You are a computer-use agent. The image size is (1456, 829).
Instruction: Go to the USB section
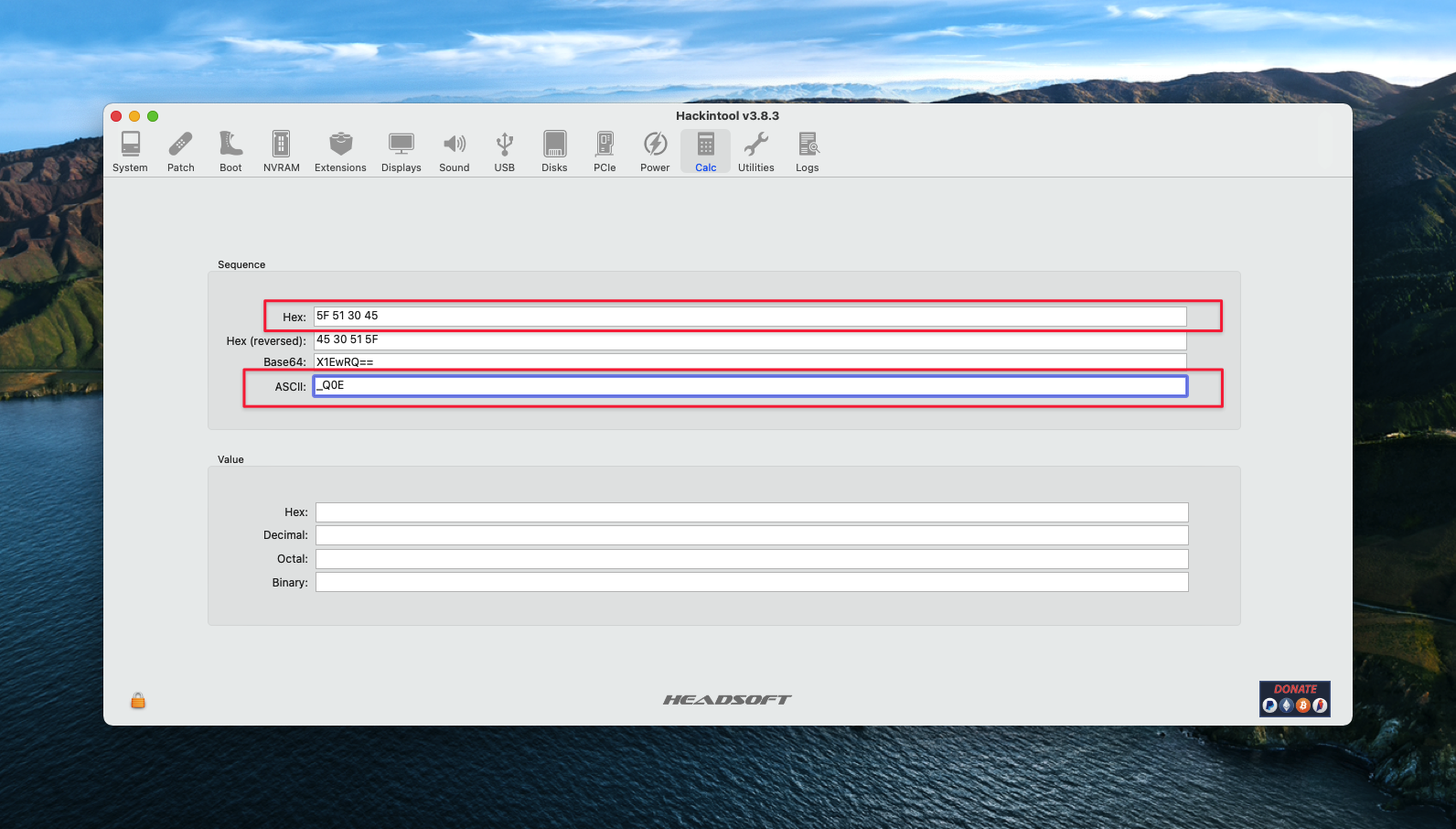(x=504, y=151)
